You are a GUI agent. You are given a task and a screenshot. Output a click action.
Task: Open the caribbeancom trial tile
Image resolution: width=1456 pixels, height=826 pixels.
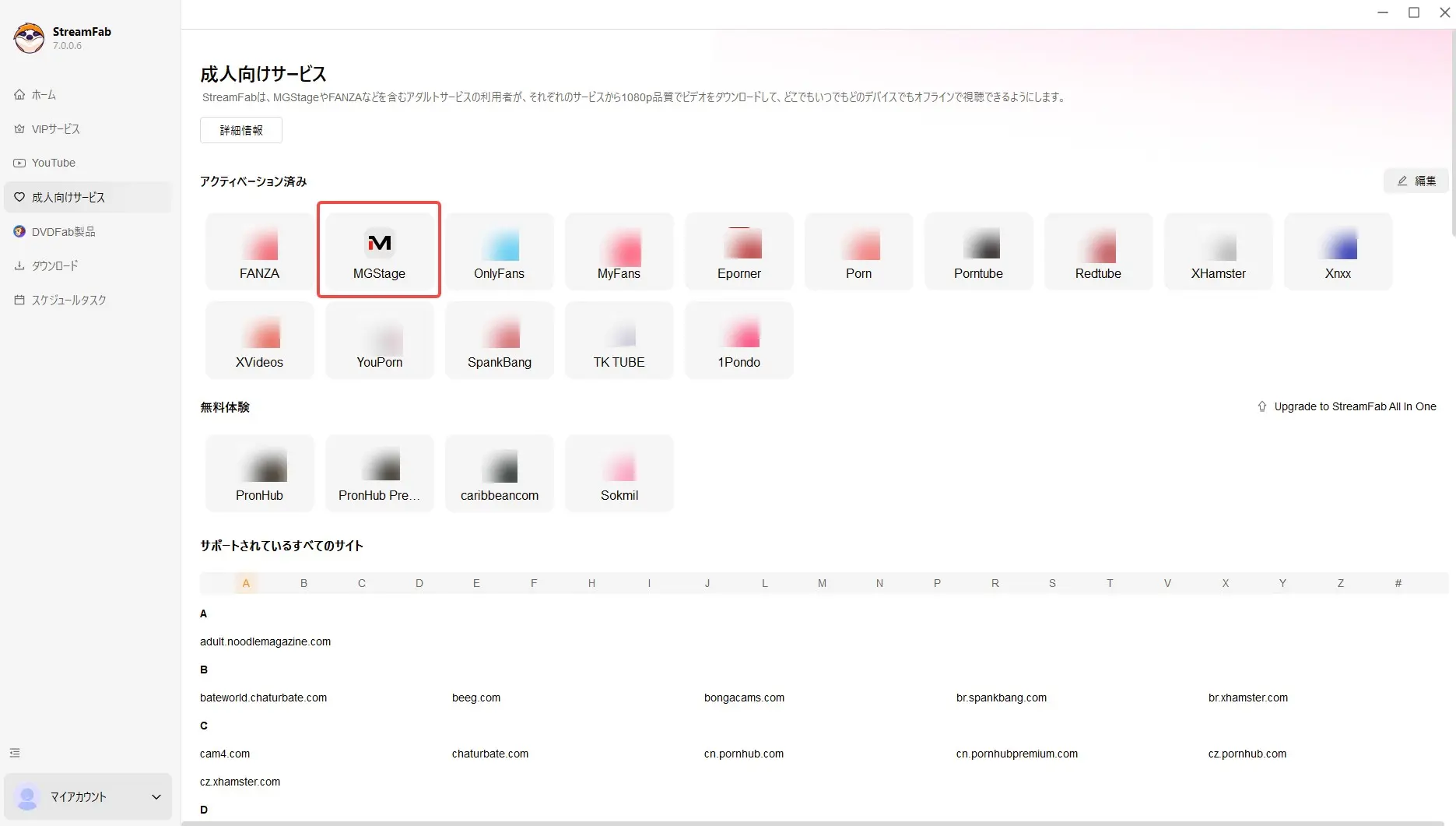coord(499,473)
